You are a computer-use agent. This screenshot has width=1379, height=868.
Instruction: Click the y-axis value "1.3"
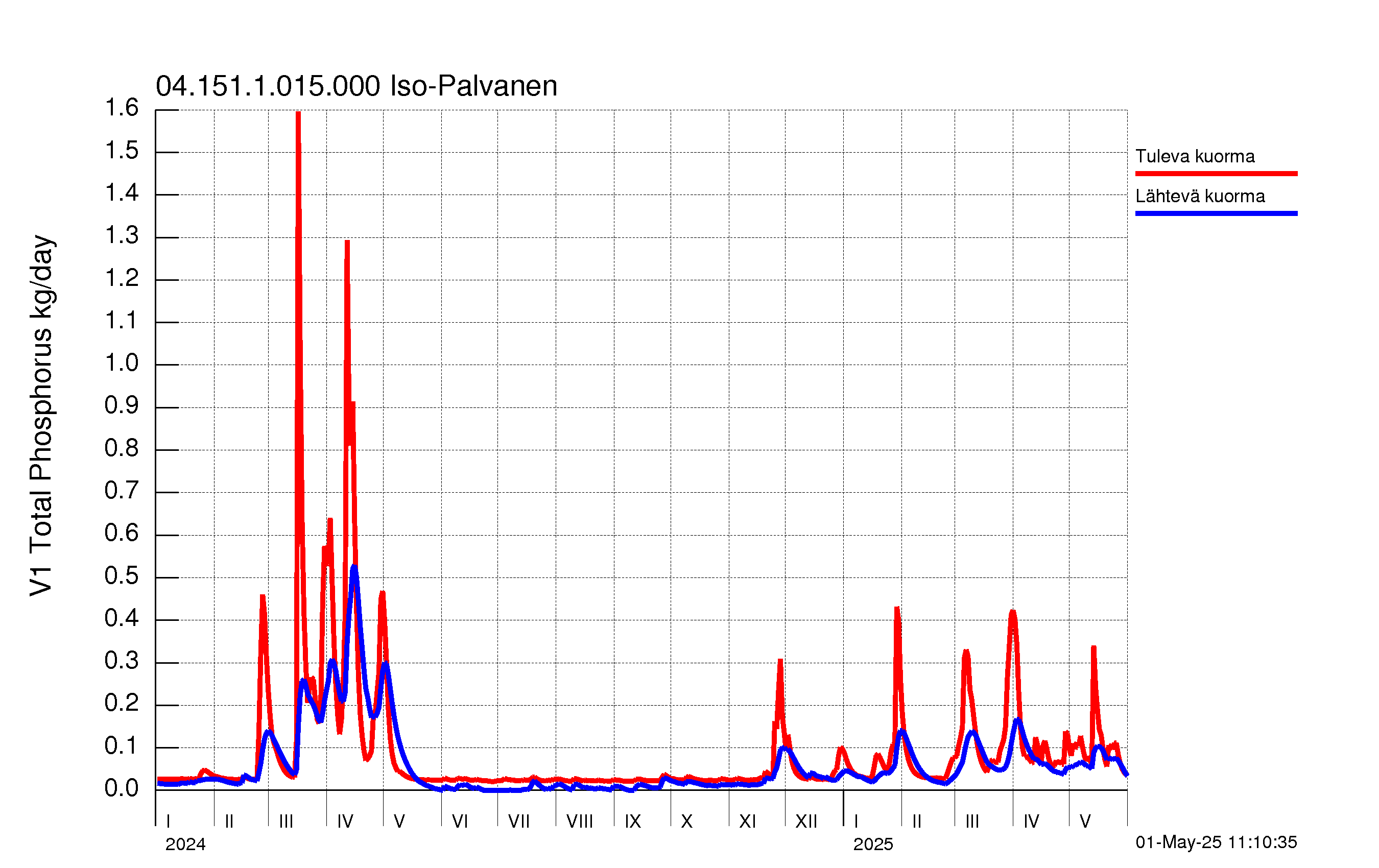point(122,235)
